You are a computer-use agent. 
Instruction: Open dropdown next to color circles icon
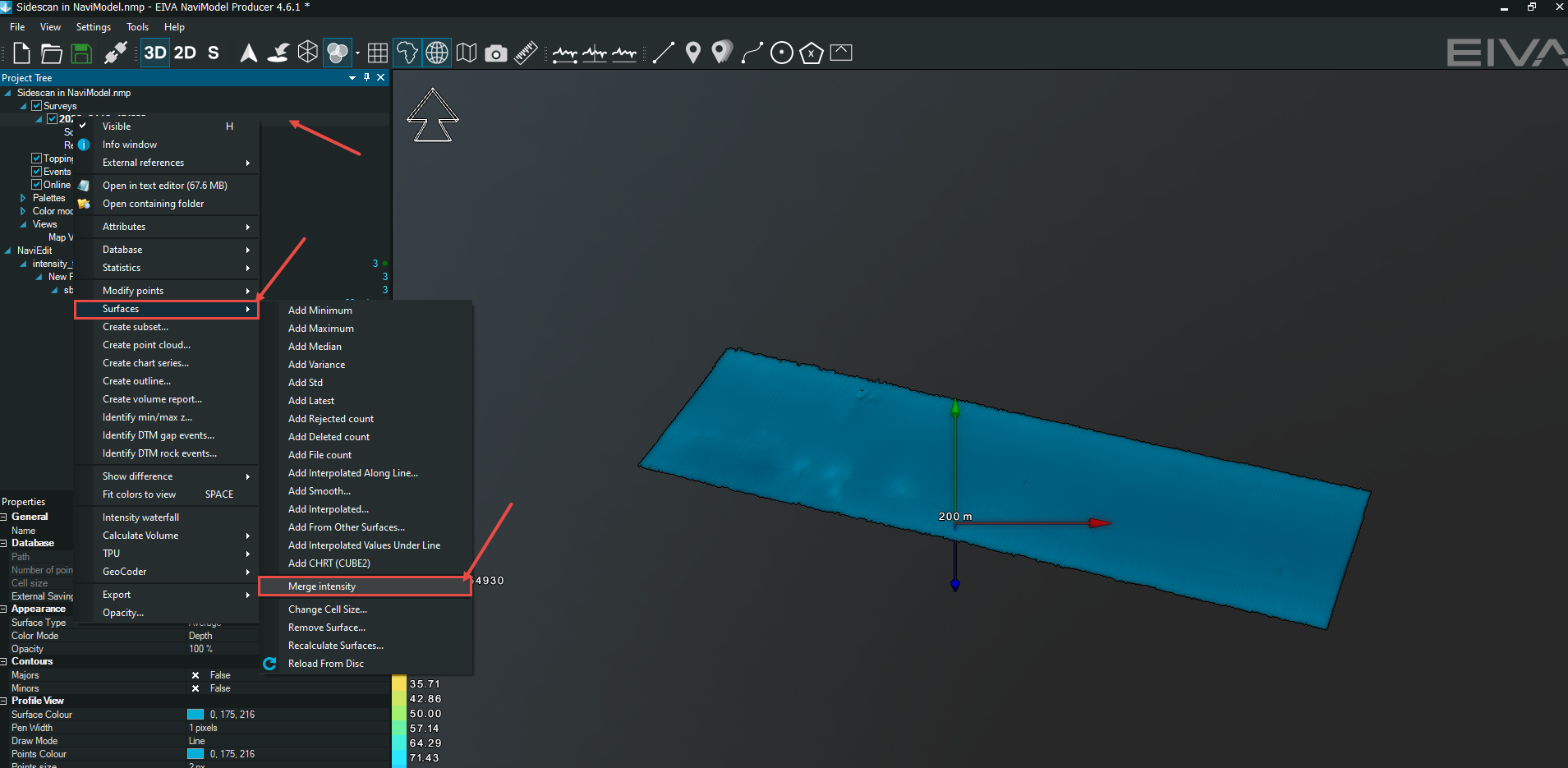357,53
